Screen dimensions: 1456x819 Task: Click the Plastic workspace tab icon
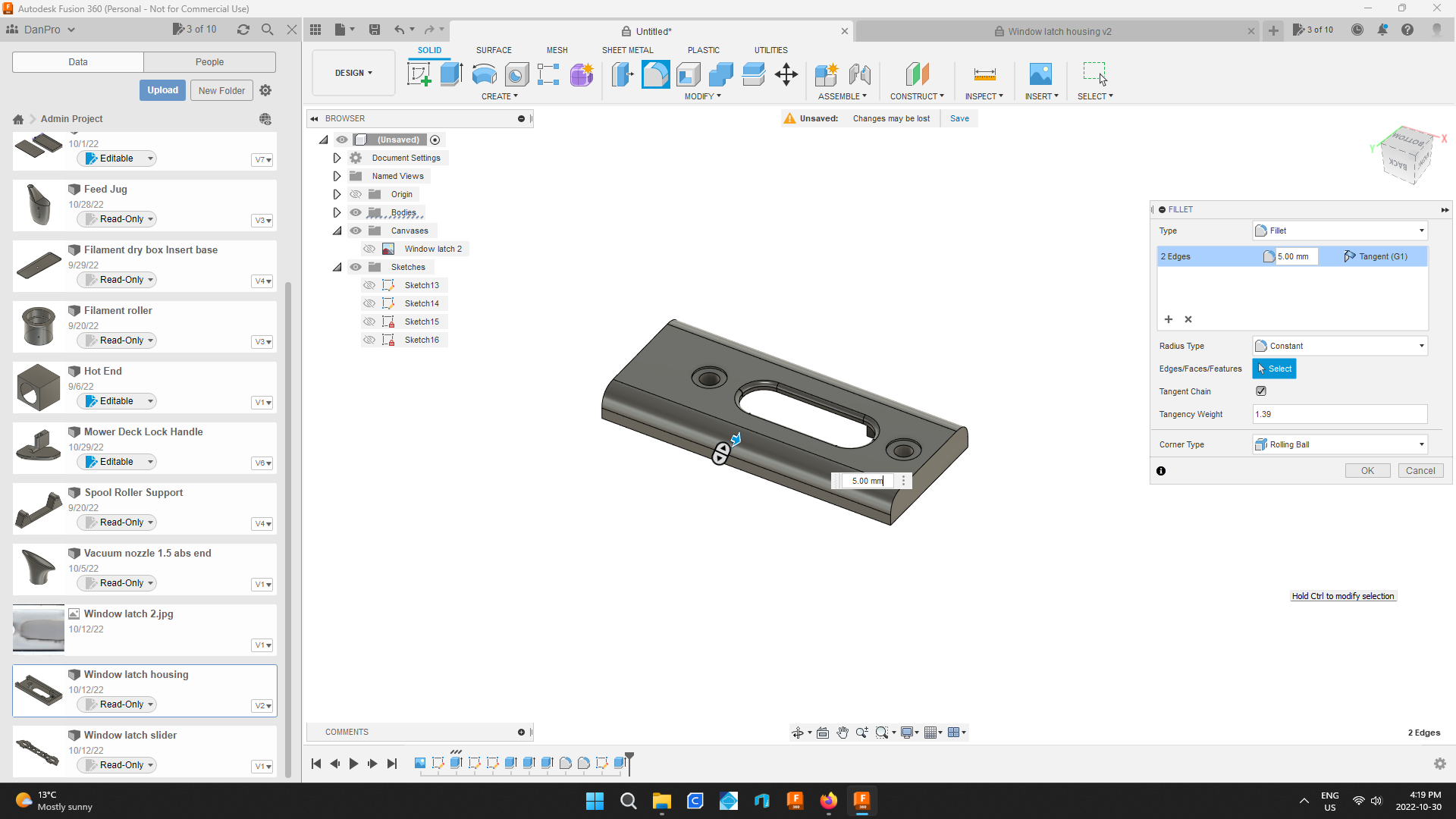pyautogui.click(x=704, y=50)
